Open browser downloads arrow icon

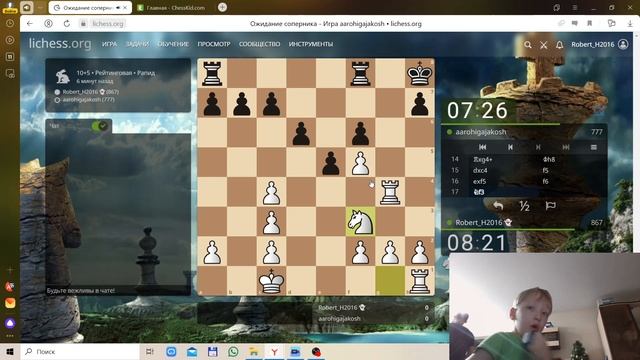pos(630,24)
